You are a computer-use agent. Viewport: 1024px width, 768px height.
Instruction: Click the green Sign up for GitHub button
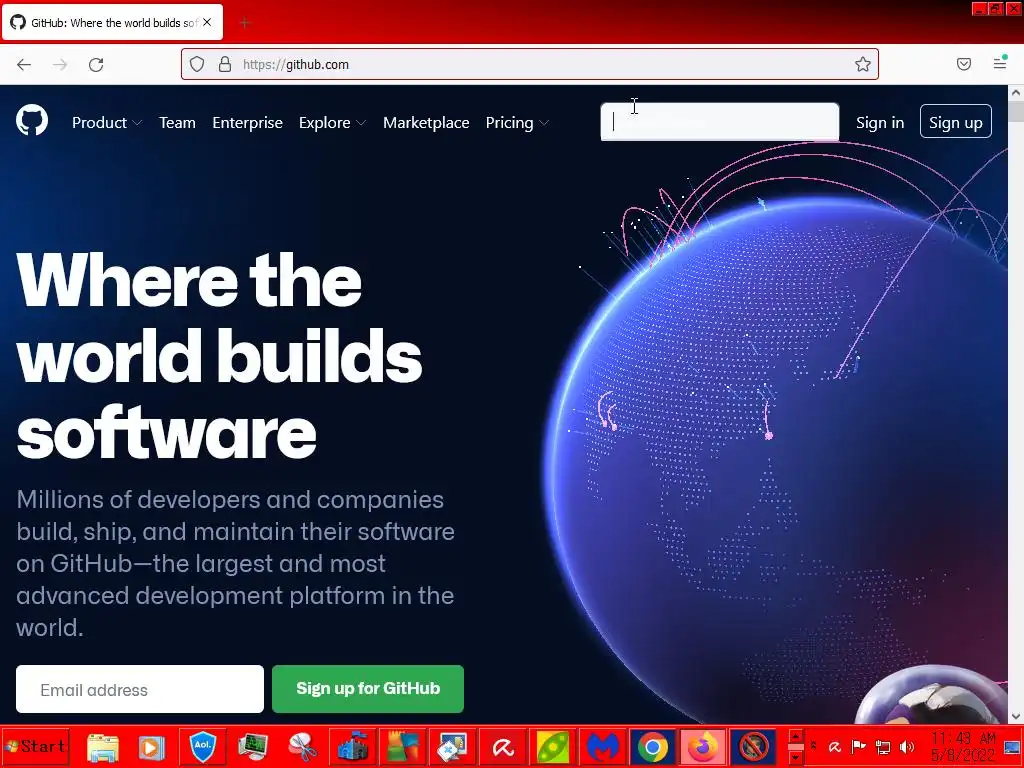368,689
